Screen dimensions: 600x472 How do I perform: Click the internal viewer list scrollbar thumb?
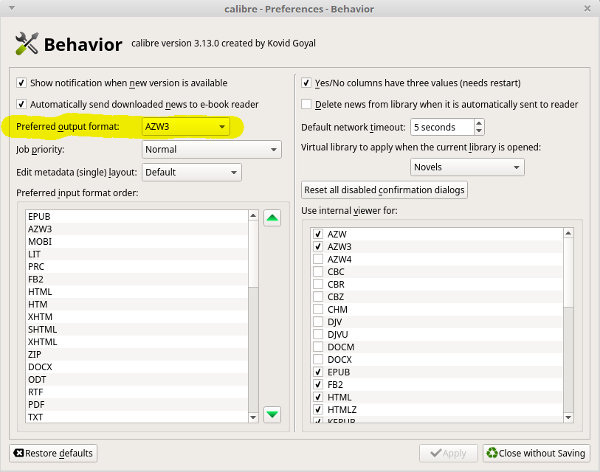point(569,272)
